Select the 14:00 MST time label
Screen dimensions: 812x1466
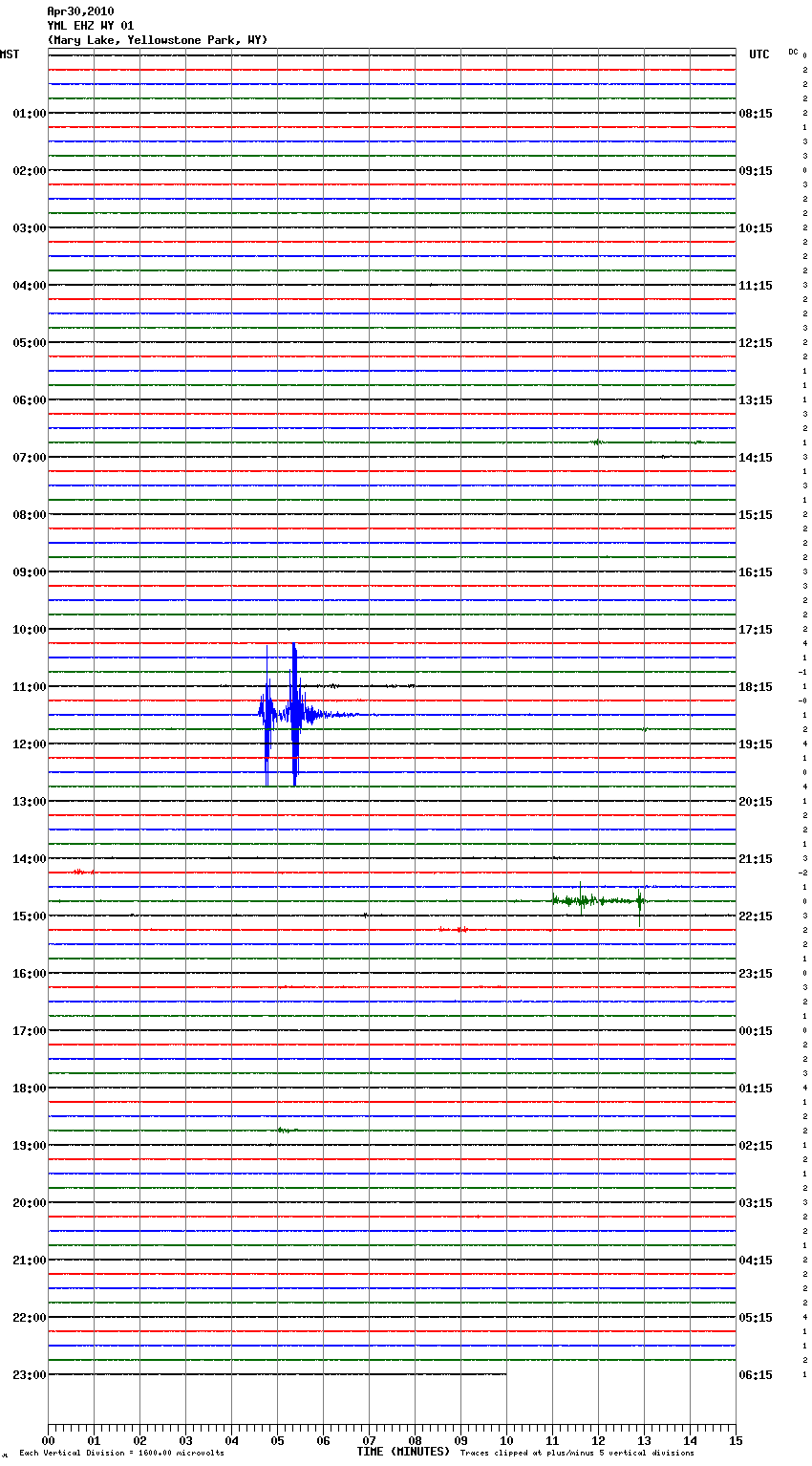coord(29,859)
